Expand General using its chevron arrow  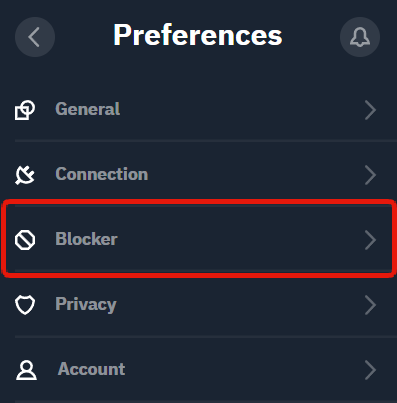click(x=370, y=110)
